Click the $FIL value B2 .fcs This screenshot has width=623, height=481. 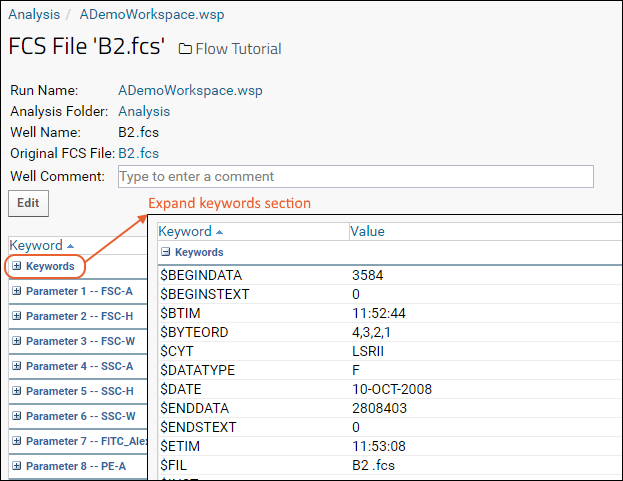(x=373, y=465)
